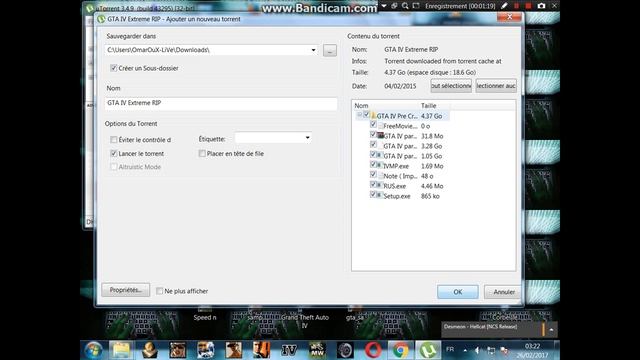
Task: Uncheck the GTA IV Pre Cr... root folder checkbox
Action: [367, 116]
